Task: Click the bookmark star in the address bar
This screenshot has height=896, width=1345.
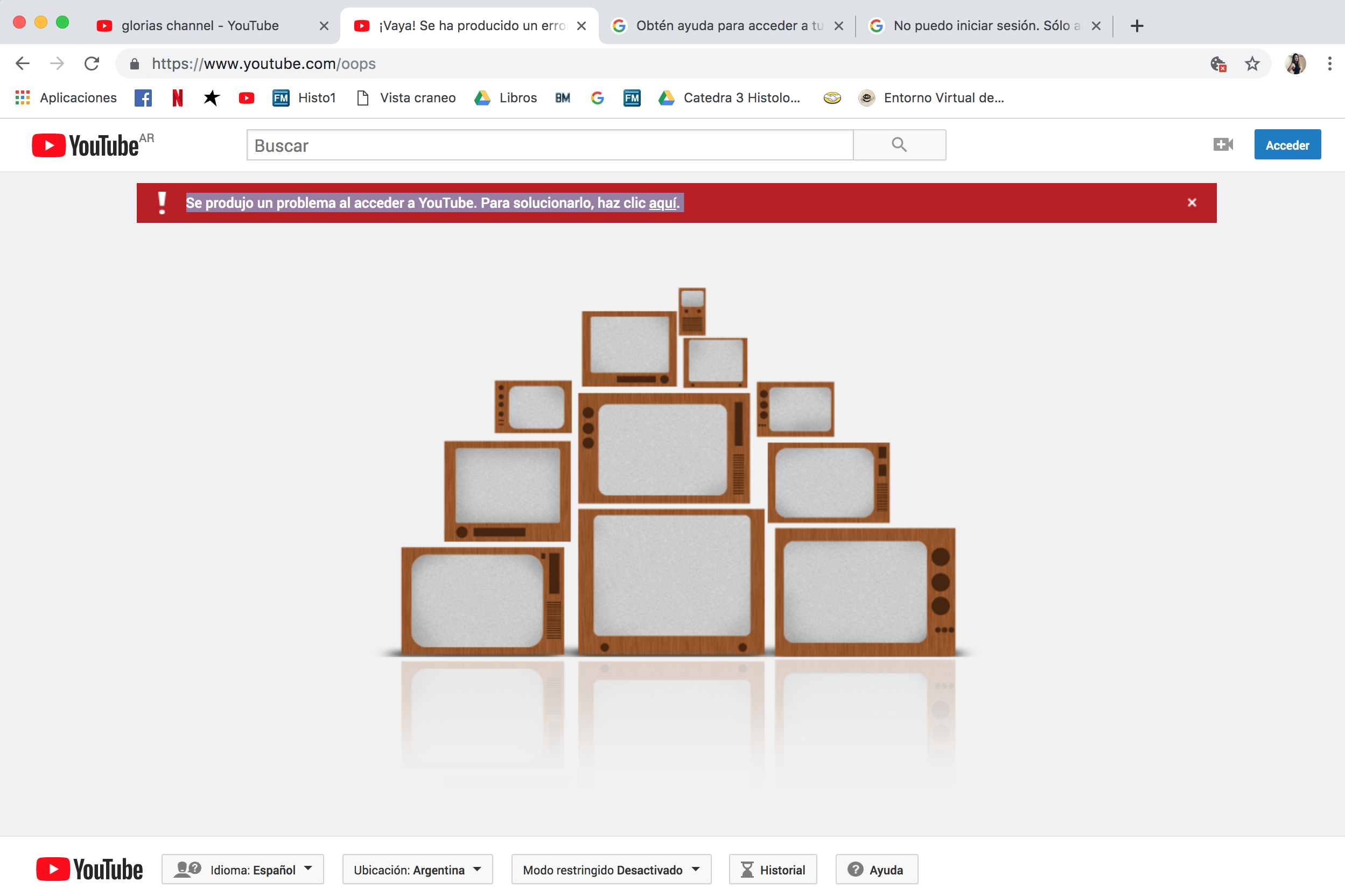Action: pyautogui.click(x=1252, y=64)
